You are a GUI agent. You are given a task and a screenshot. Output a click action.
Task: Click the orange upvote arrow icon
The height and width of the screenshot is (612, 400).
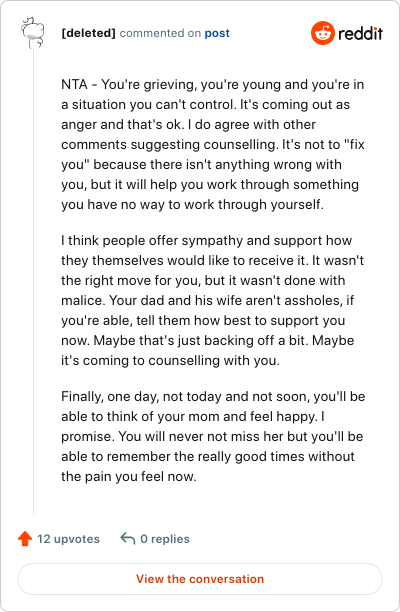pos(25,539)
